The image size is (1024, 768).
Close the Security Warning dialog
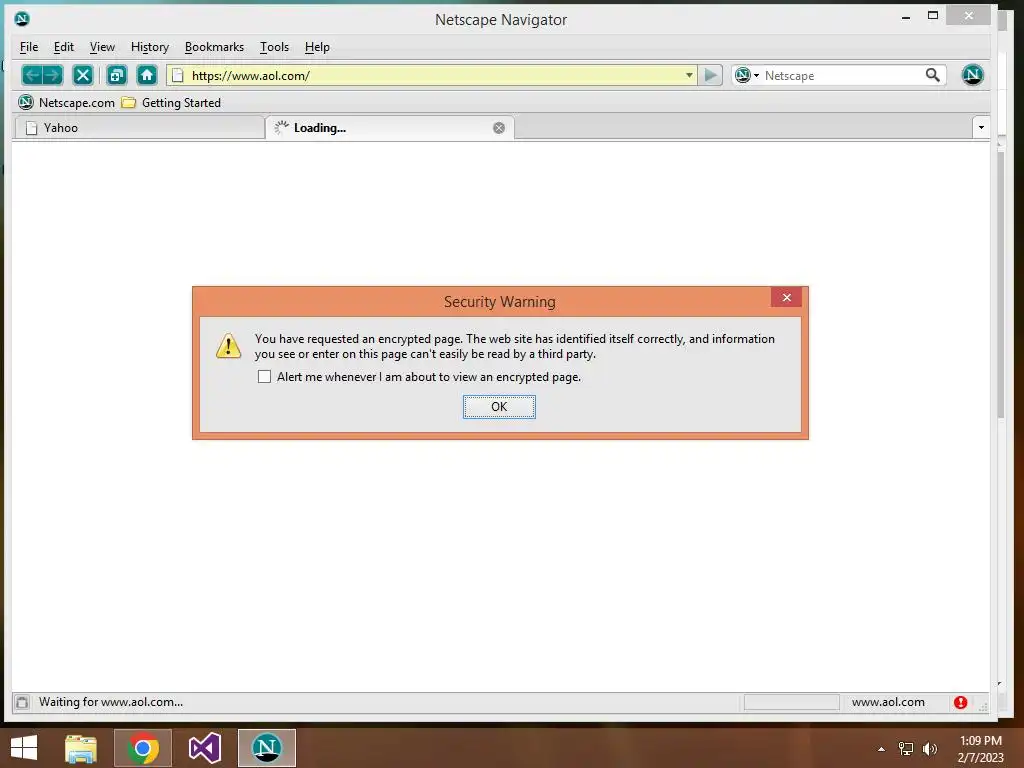coord(786,298)
